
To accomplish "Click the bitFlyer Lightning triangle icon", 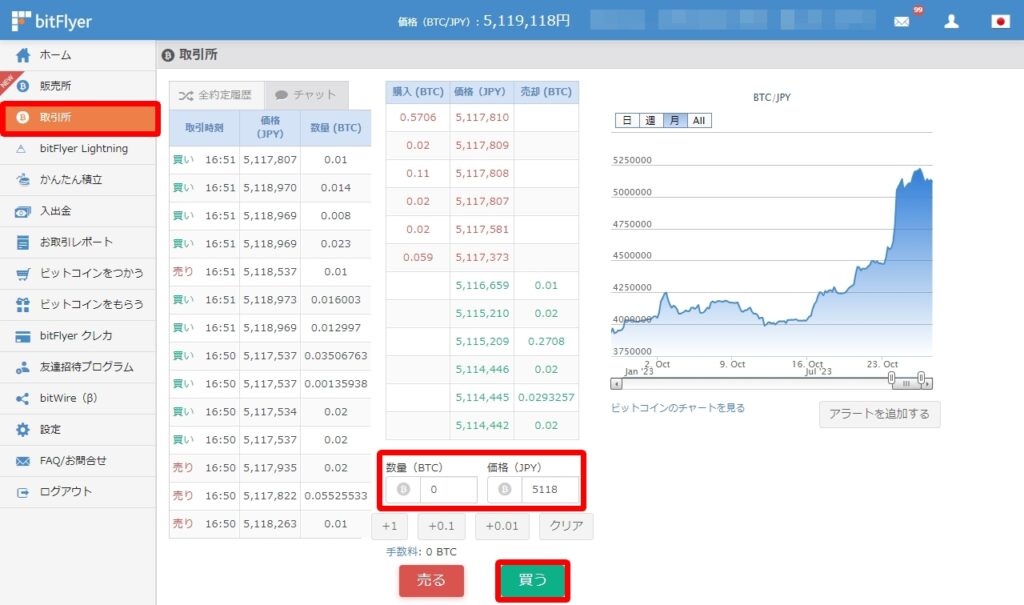I will coord(21,148).
